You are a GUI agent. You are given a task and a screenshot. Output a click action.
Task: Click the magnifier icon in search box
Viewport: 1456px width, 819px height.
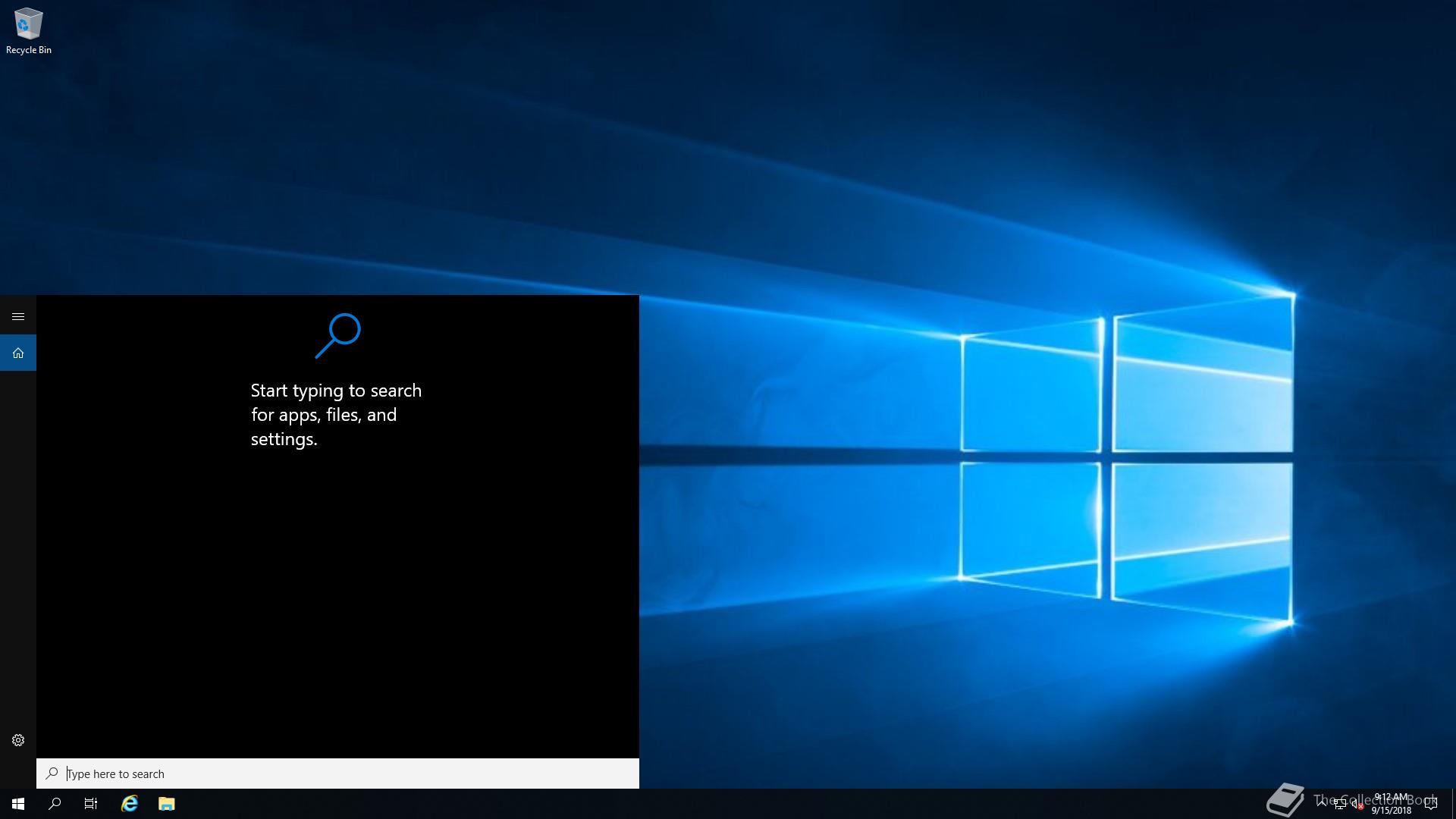point(52,773)
